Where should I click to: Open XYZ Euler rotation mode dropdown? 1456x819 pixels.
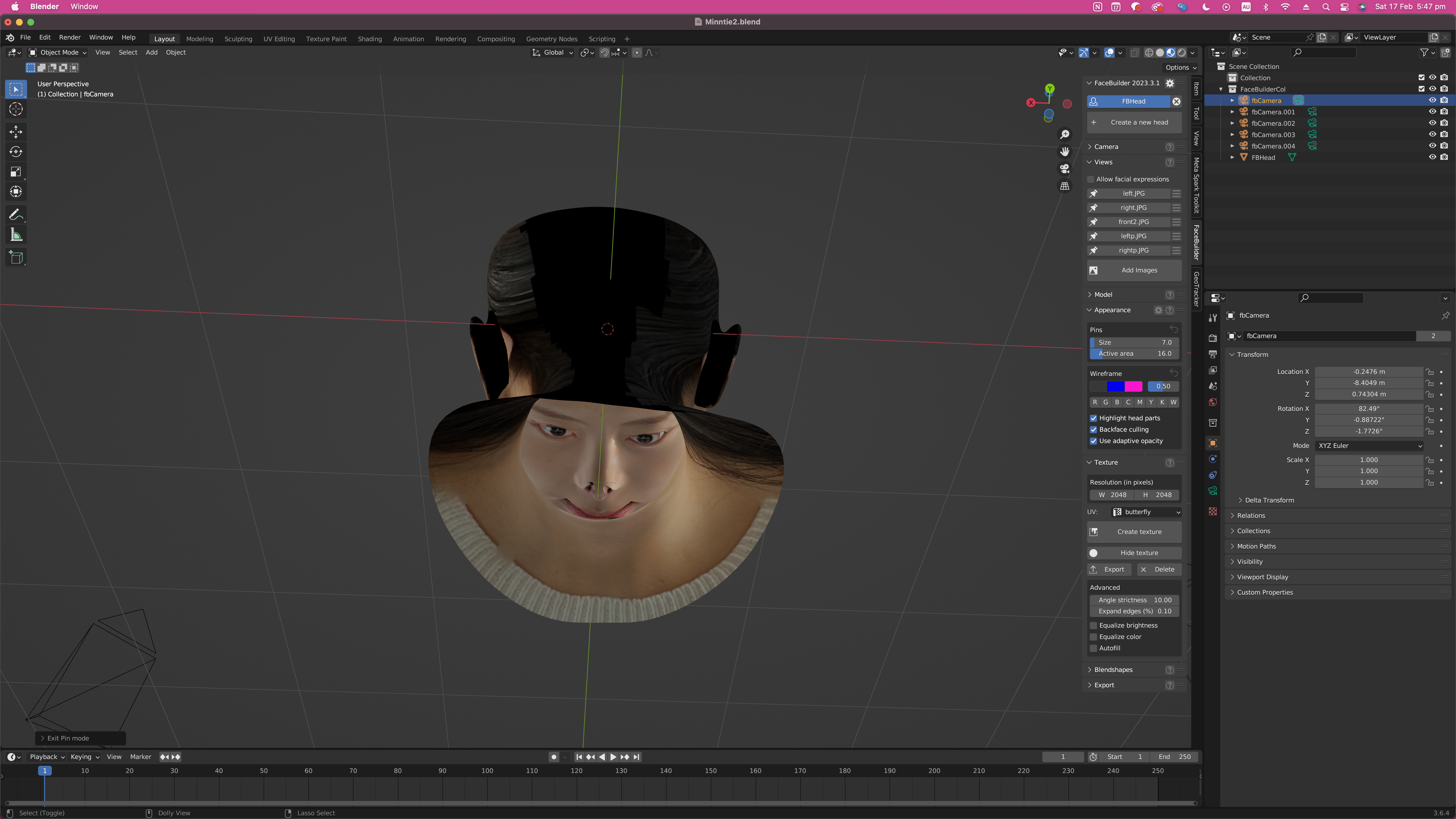pyautogui.click(x=1369, y=445)
